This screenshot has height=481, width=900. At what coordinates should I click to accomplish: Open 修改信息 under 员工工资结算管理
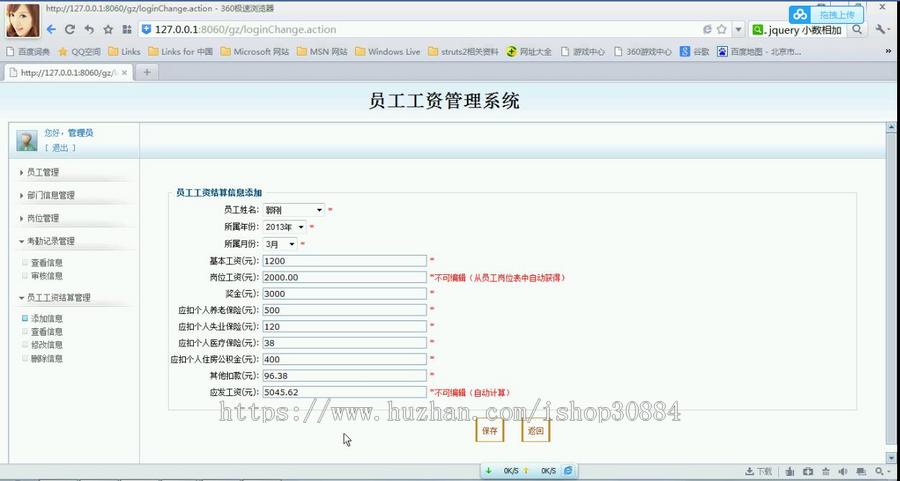pyautogui.click(x=46, y=345)
